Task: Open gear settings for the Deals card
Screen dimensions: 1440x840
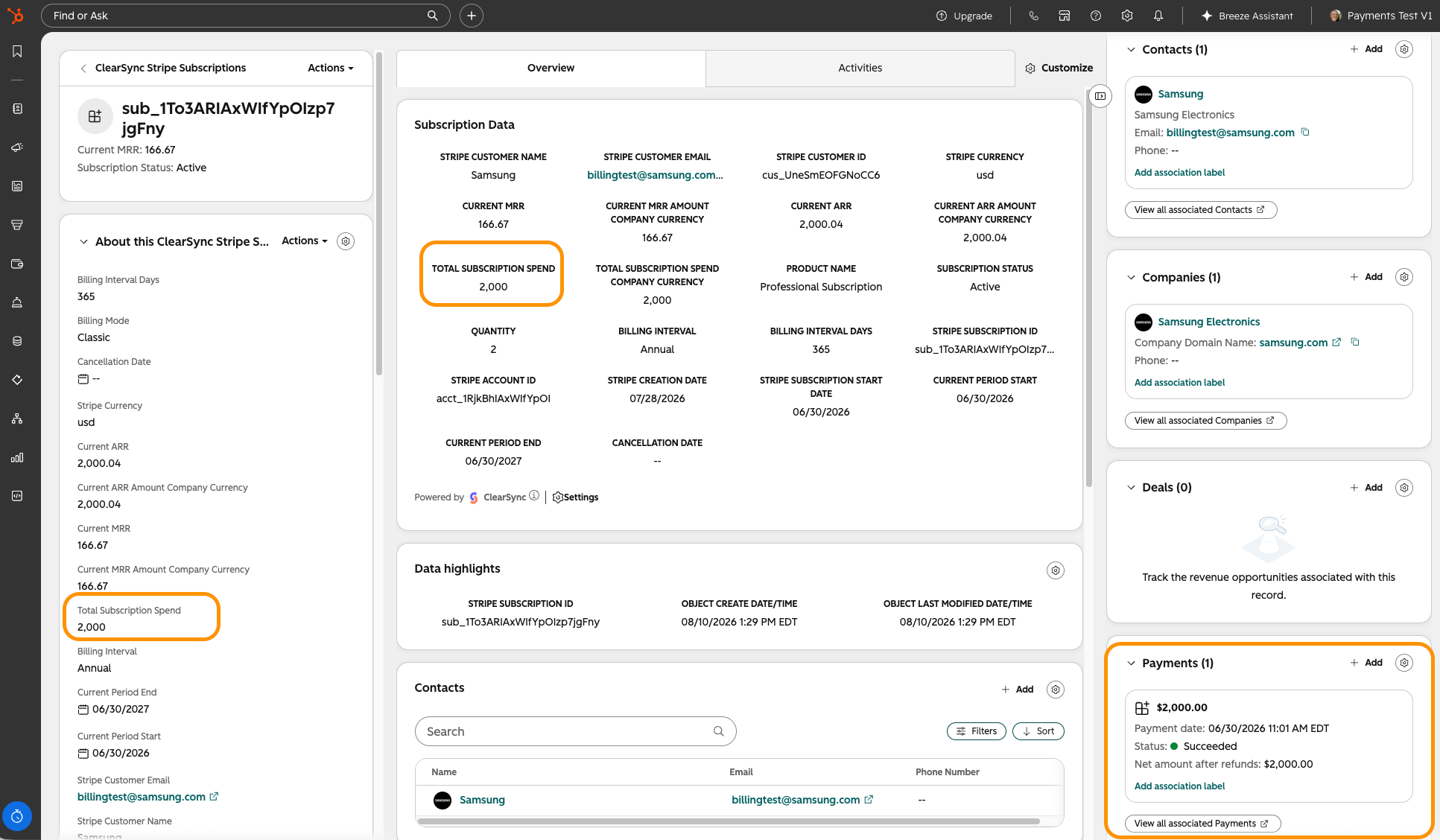Action: [1404, 488]
